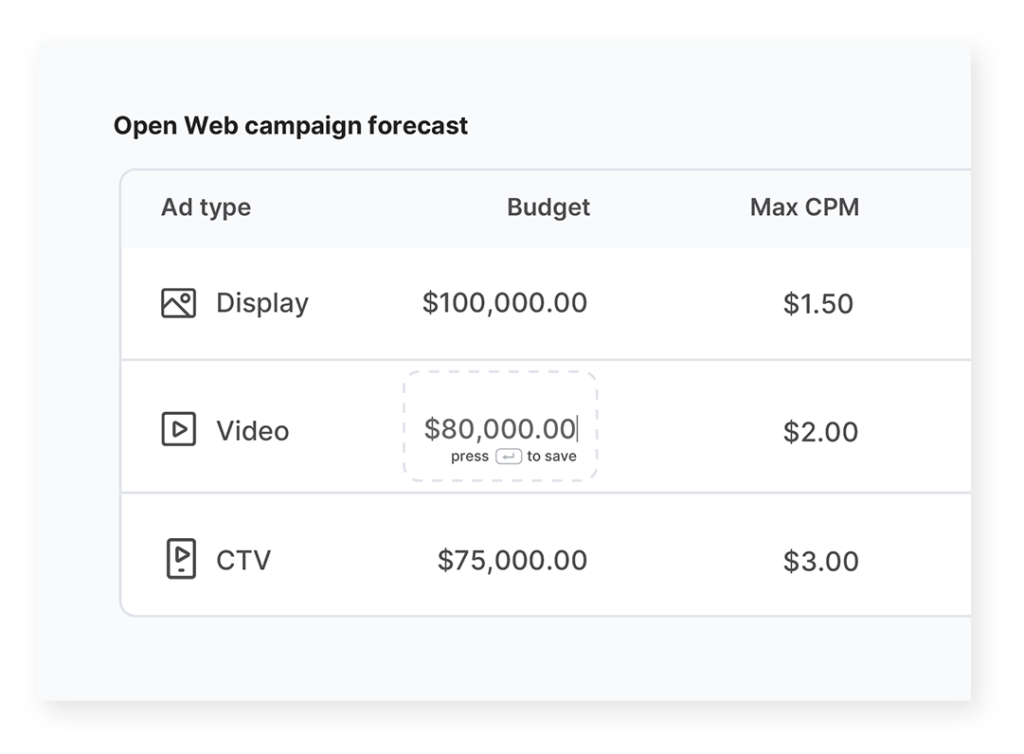Click the dashed border around the budget editor
Image resolution: width=1024 pixels, height=754 pixels.
[x=500, y=373]
